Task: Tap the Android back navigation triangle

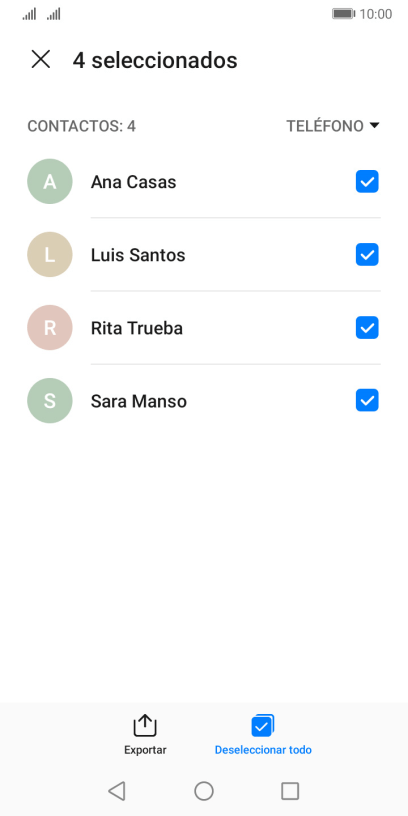Action: (117, 791)
